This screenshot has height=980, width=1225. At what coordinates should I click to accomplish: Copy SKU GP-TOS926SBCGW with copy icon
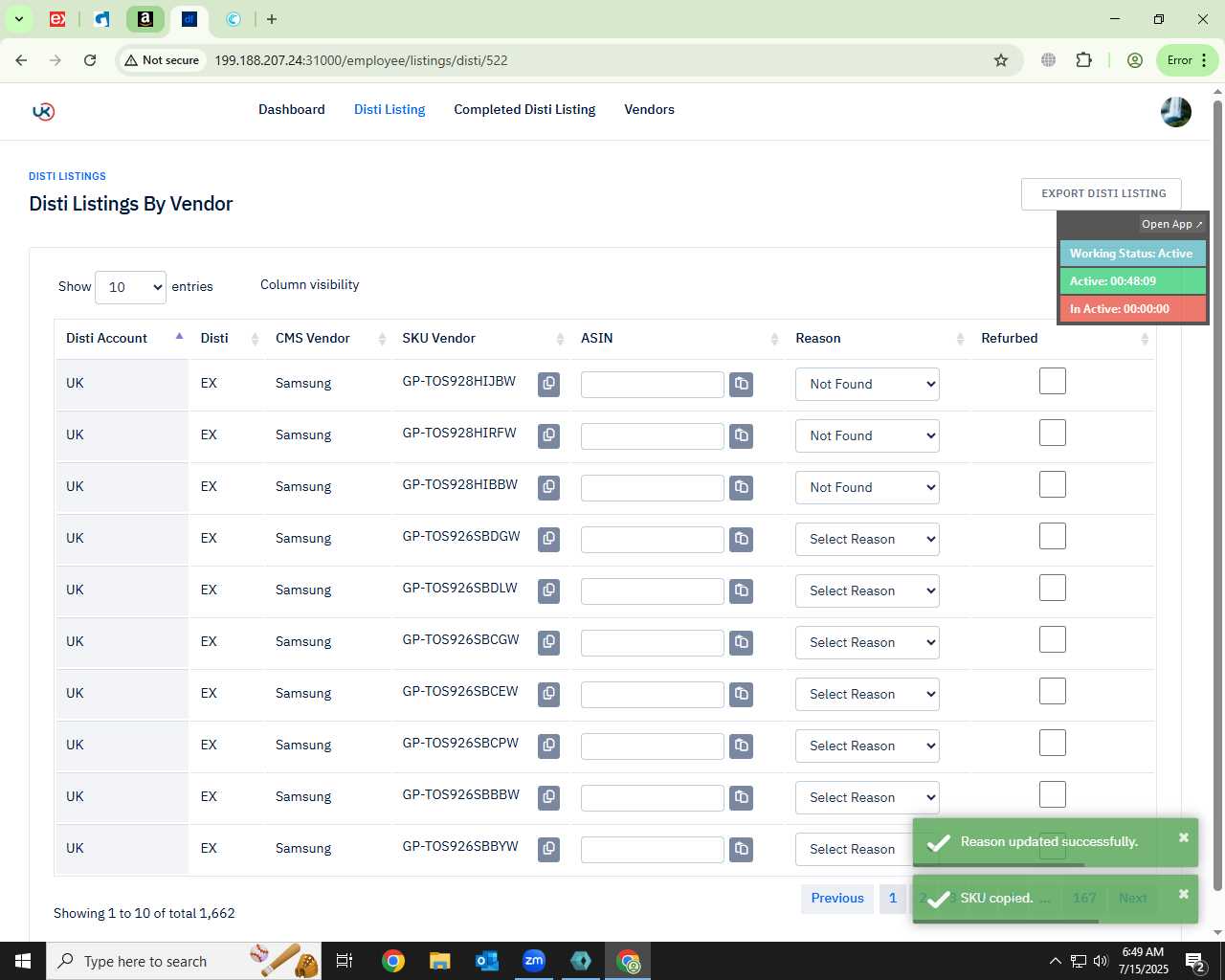[548, 642]
